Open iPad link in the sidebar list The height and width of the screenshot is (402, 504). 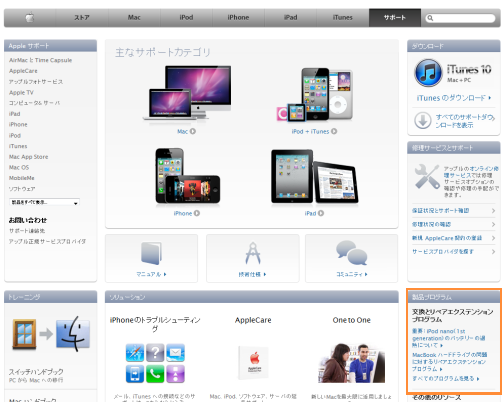pyautogui.click(x=15, y=114)
